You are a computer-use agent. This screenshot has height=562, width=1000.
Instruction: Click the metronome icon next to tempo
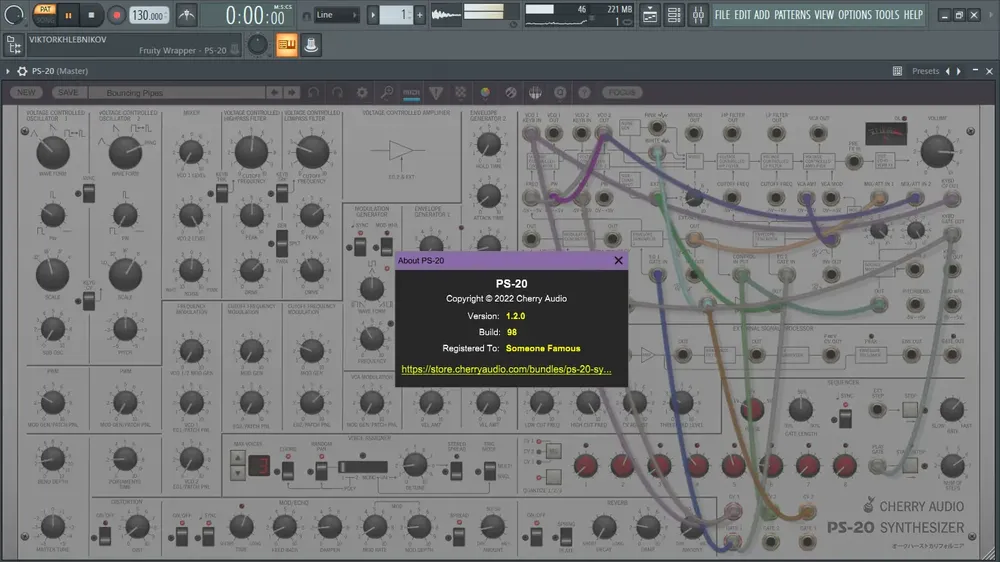(187, 15)
